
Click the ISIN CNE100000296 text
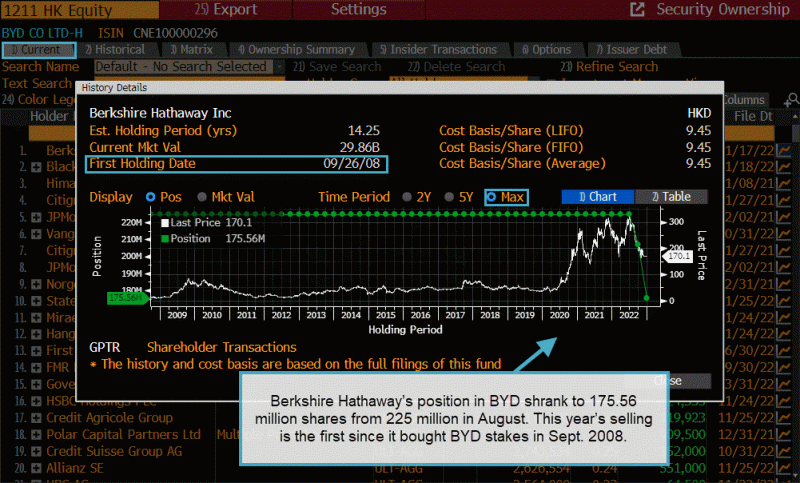point(158,33)
